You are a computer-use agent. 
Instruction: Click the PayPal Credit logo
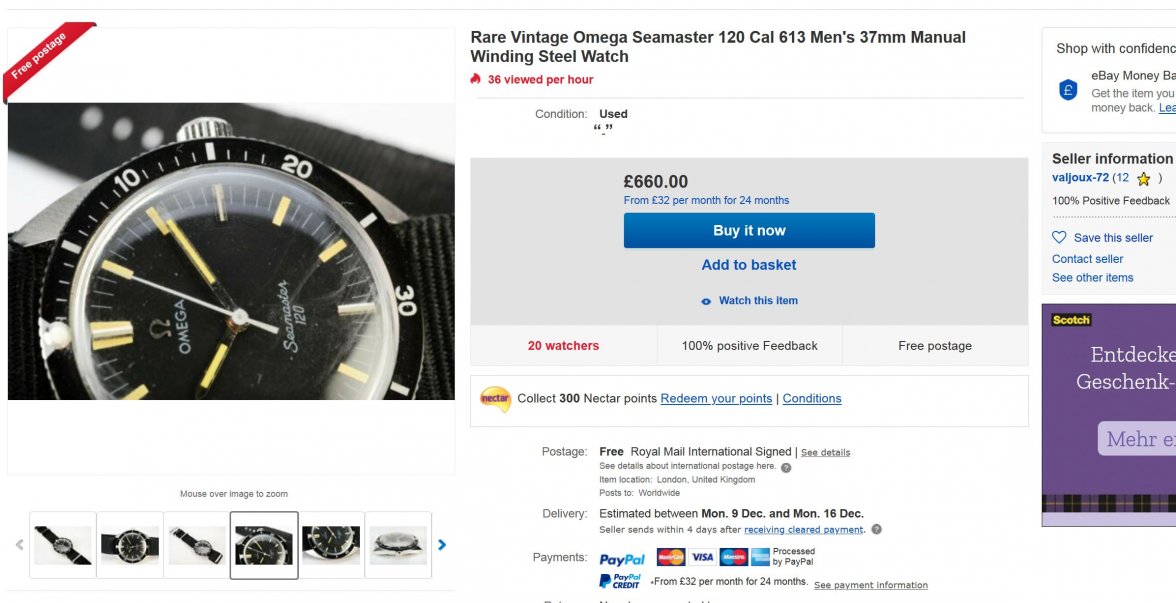coord(620,581)
